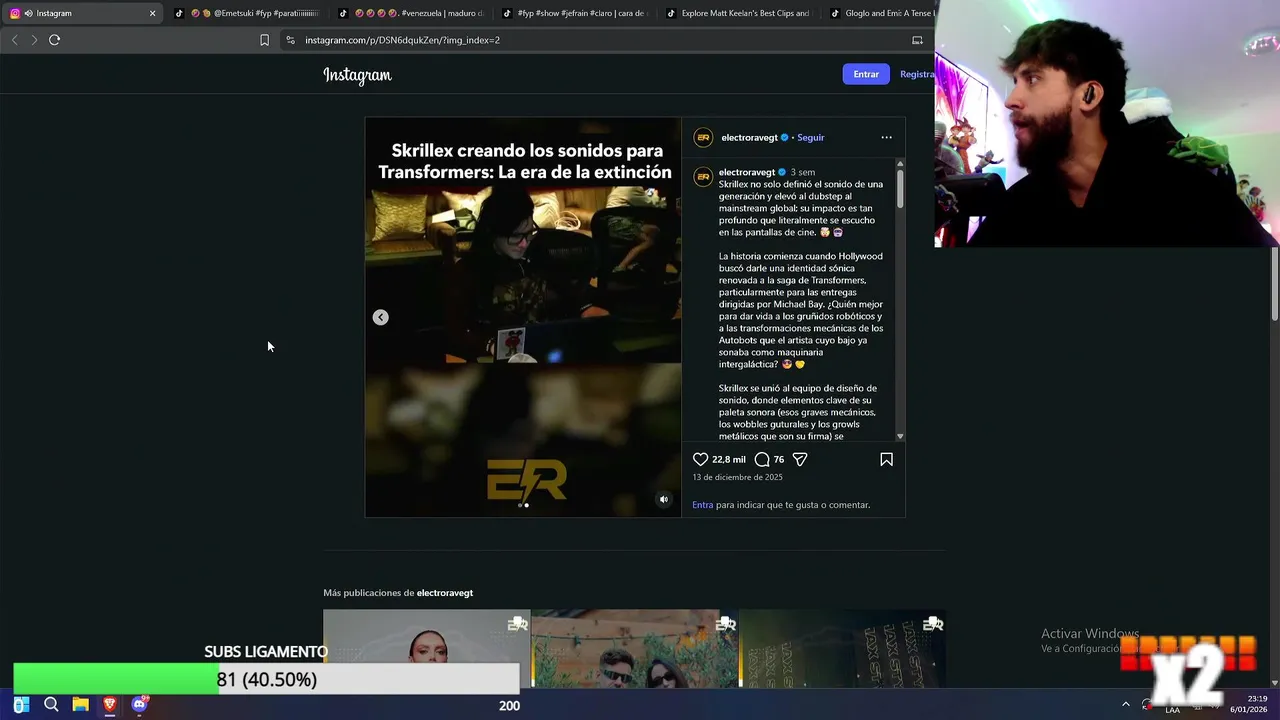The height and width of the screenshot is (720, 1280).
Task: Click the electroravegt avatar beside the caption
Action: pos(703,177)
